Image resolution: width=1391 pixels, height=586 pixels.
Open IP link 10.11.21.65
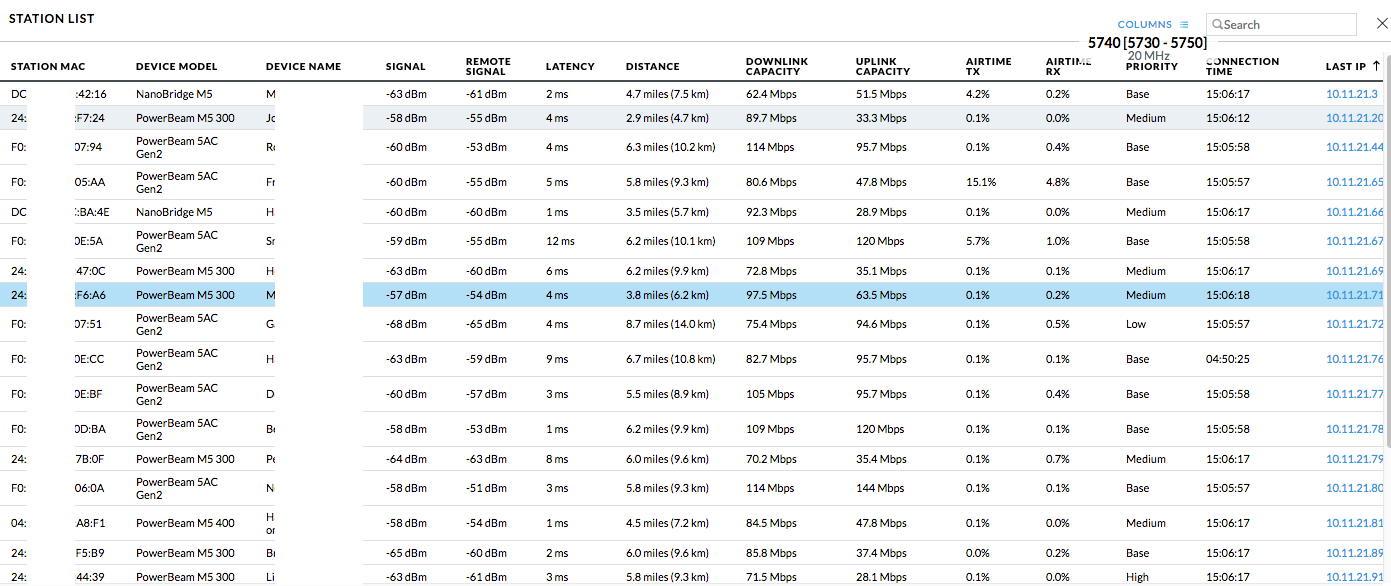[1354, 183]
